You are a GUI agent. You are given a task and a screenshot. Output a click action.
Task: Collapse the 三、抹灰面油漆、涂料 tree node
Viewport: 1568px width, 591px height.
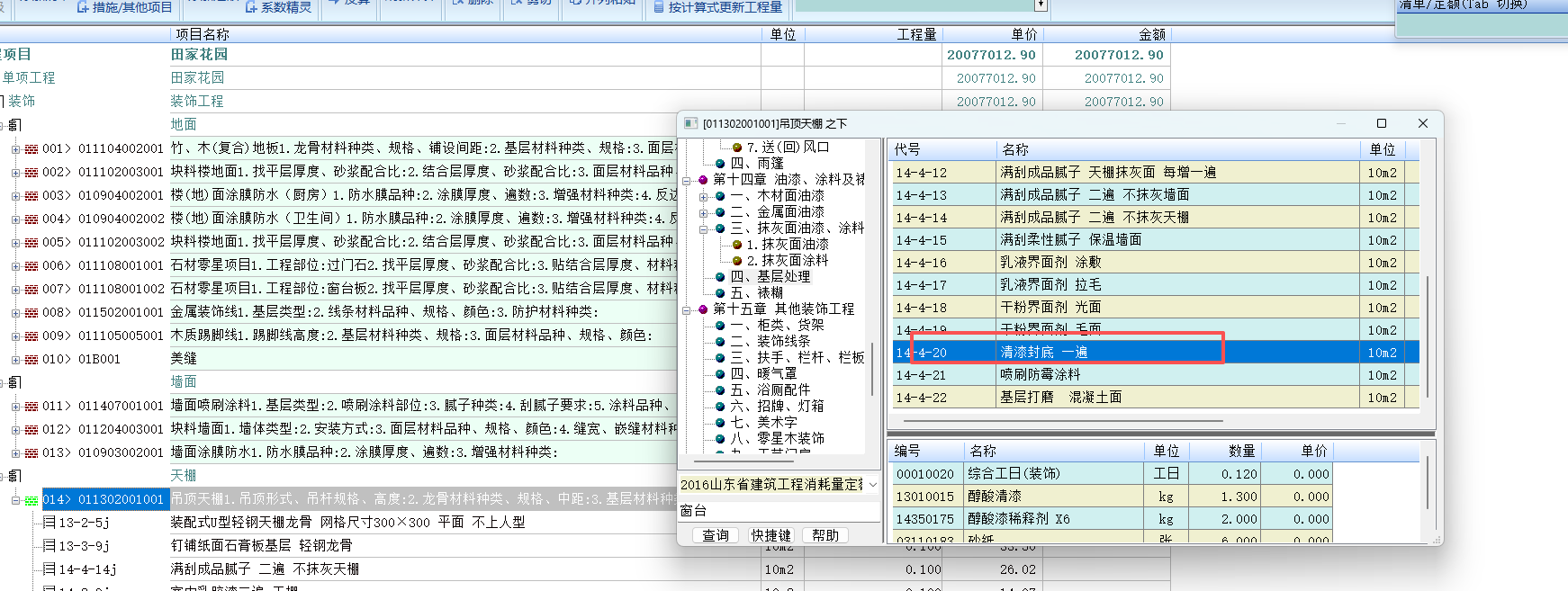tap(704, 228)
